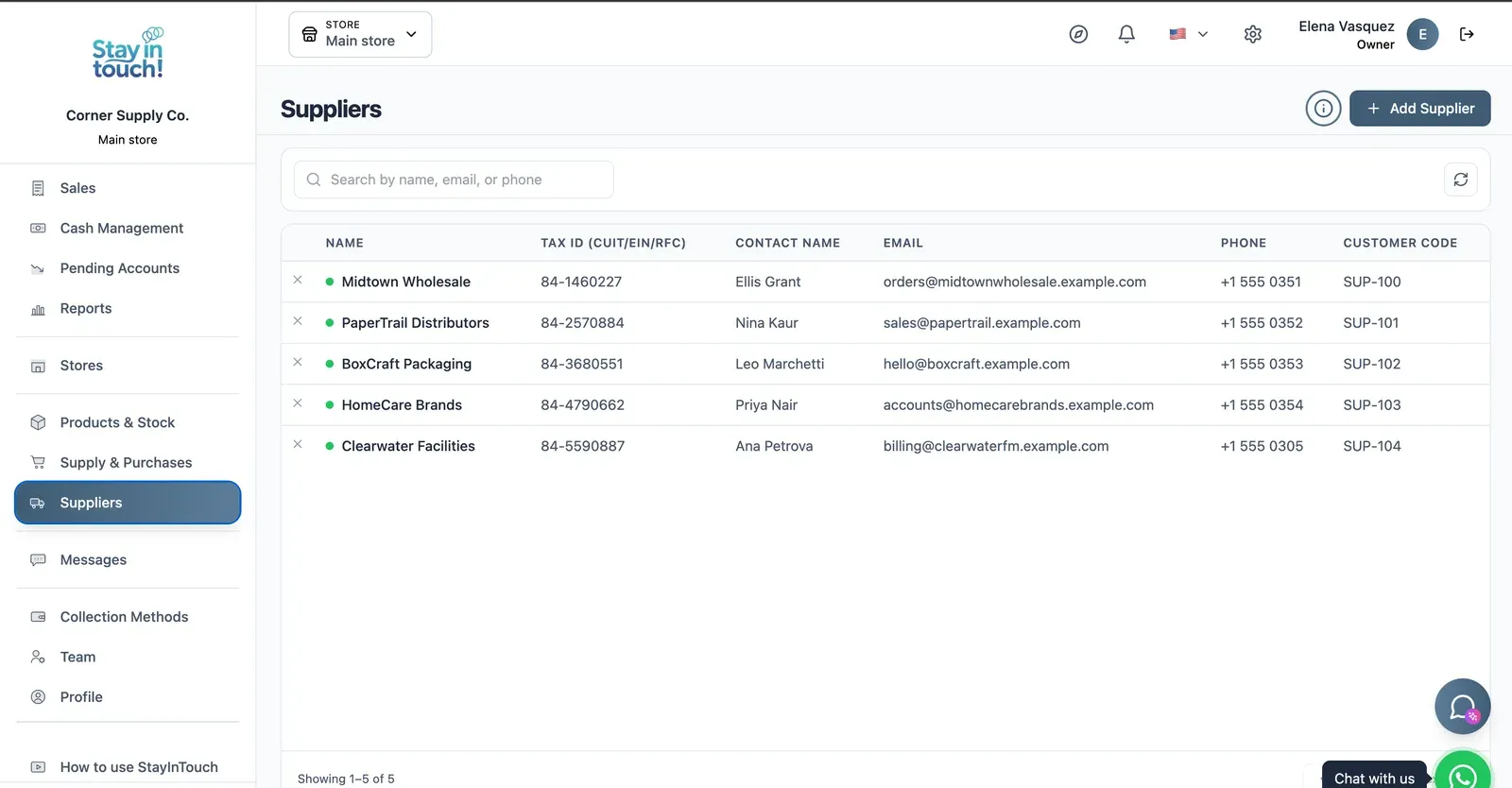Refresh the suppliers list

[1461, 180]
